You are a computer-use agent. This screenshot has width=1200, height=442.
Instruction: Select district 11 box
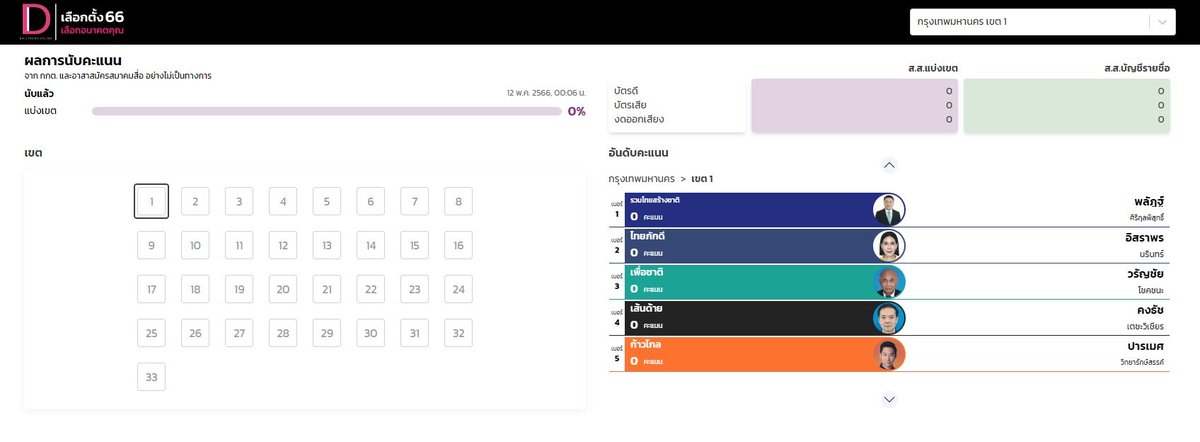(x=239, y=245)
